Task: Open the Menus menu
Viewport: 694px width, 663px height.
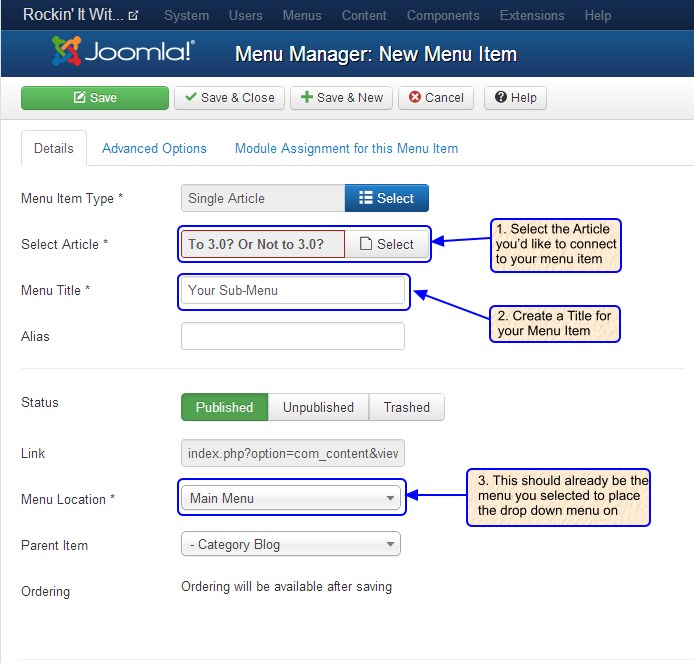Action: coord(302,15)
